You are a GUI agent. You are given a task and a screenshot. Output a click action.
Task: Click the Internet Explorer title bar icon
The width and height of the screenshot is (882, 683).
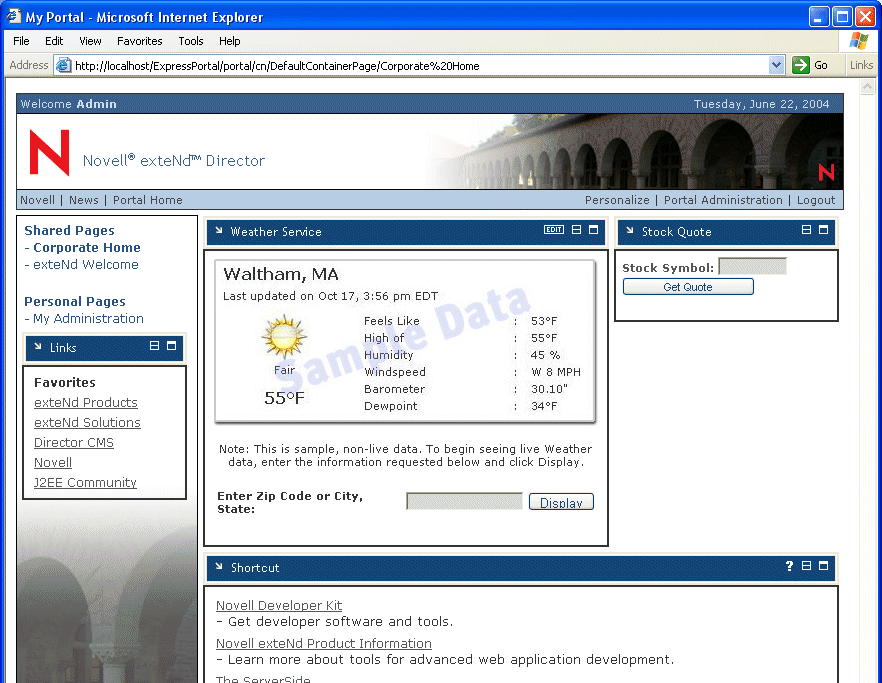pos(14,16)
